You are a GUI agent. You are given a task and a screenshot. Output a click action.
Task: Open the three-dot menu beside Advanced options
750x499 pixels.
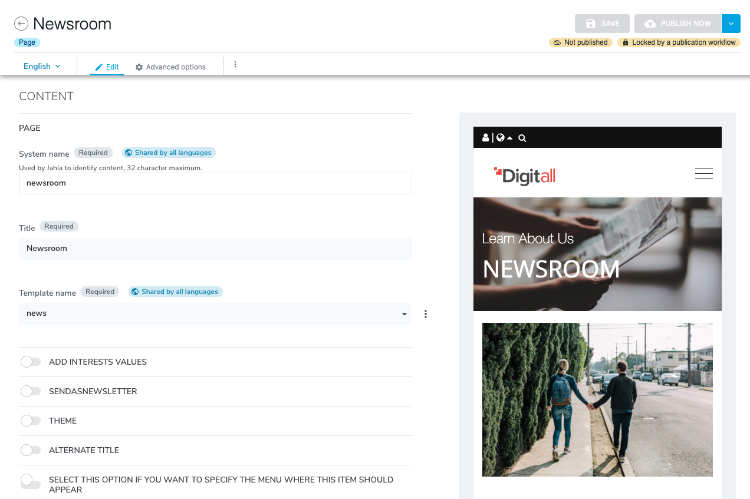[235, 64]
